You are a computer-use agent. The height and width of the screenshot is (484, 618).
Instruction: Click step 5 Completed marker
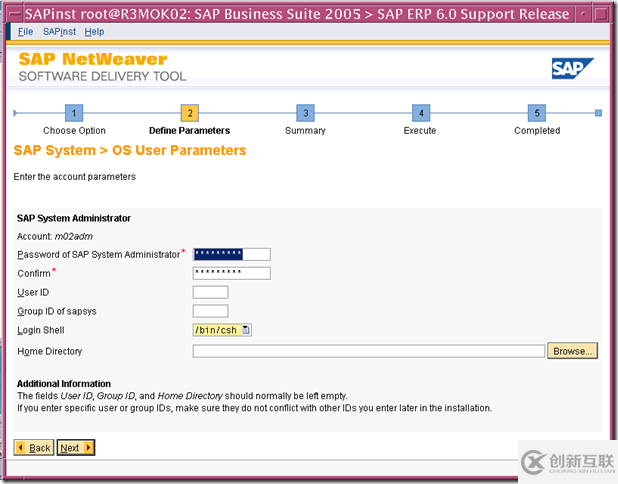(x=537, y=113)
